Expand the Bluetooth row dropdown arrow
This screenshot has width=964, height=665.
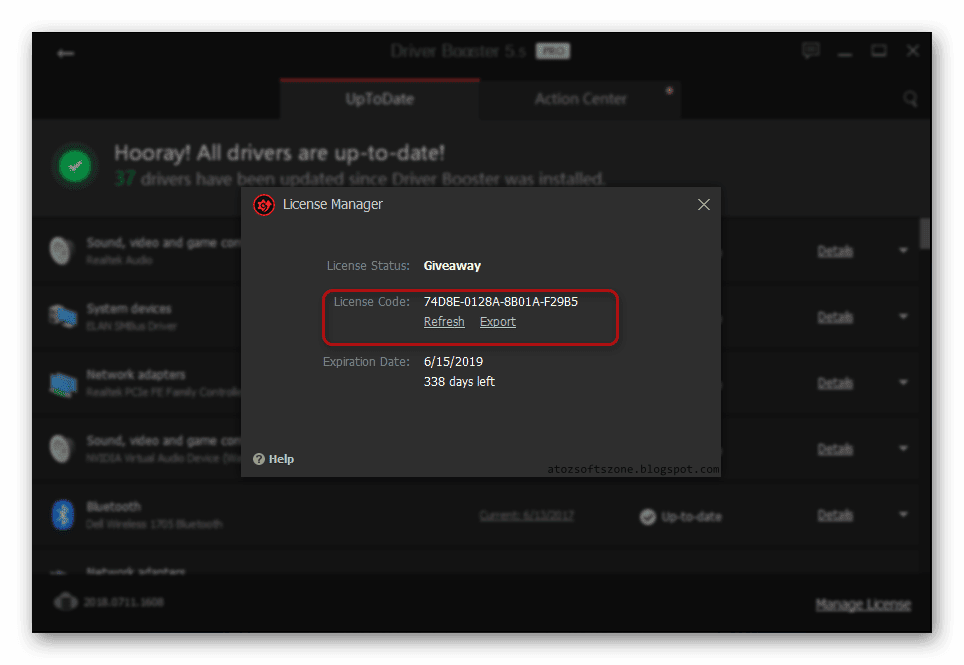tap(903, 514)
